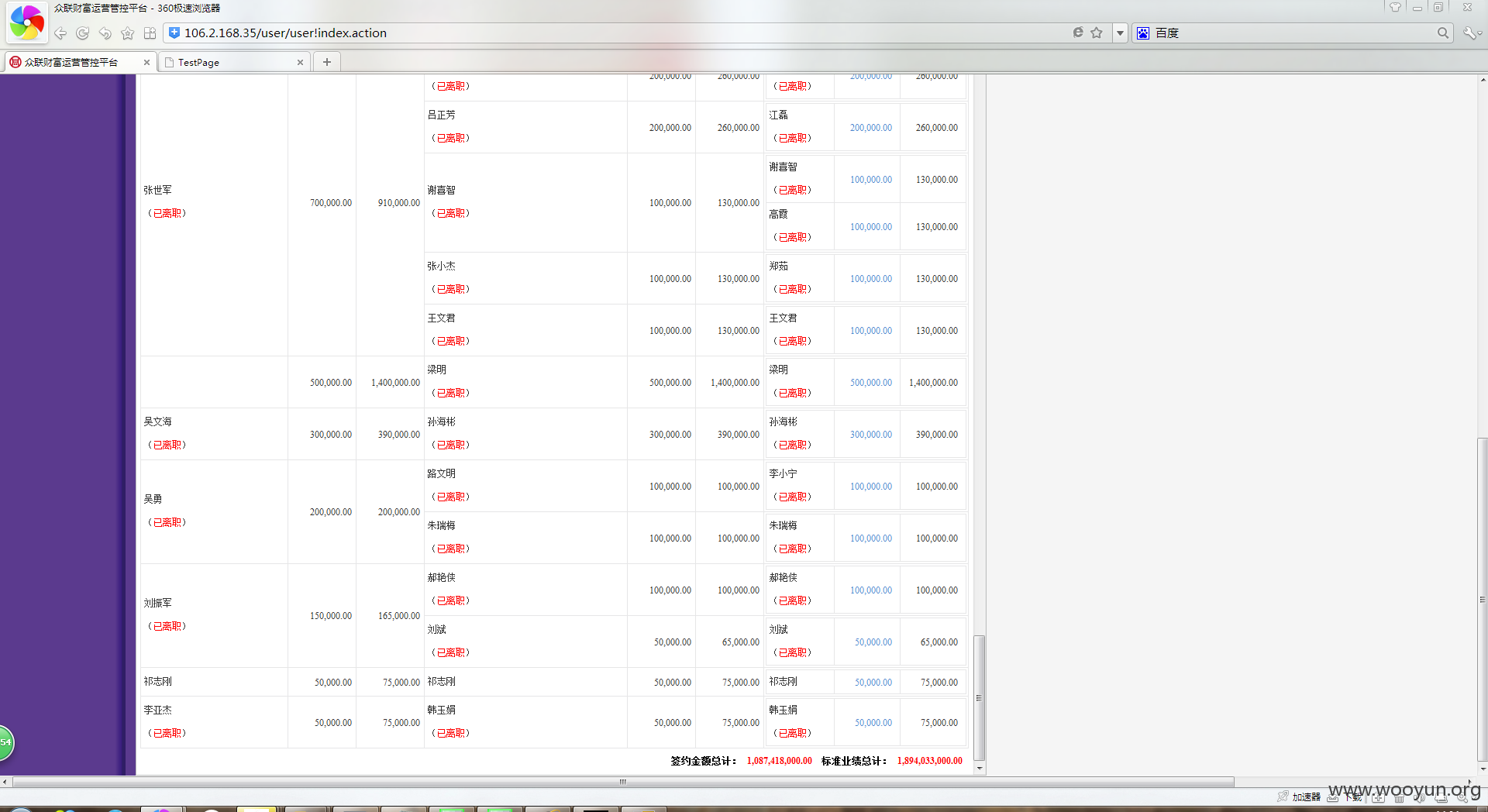The height and width of the screenshot is (812, 1488).
Task: Click the Baidu paw search engine icon
Action: coord(1143,33)
